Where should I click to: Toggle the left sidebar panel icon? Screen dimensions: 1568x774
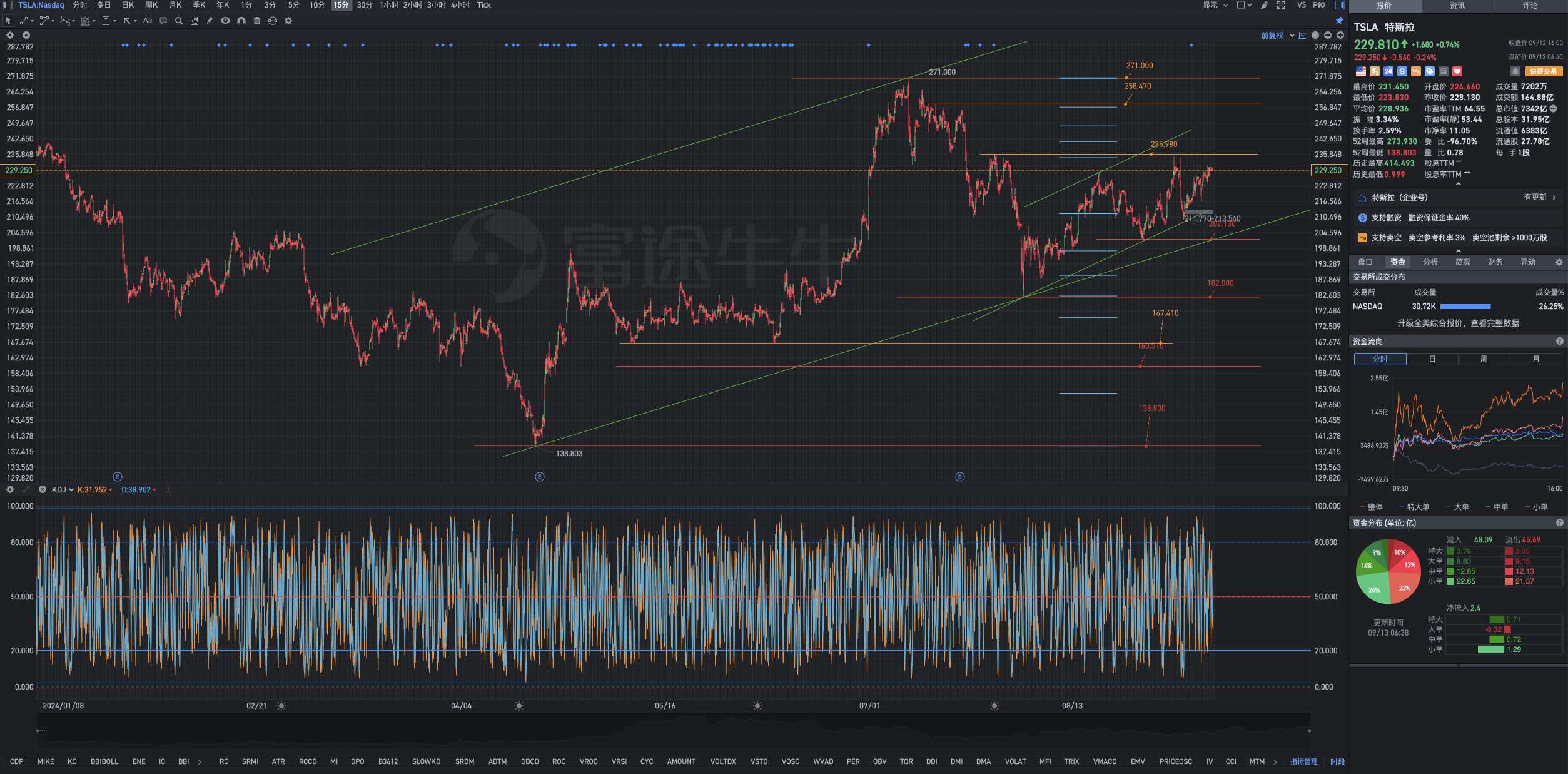pos(8,5)
